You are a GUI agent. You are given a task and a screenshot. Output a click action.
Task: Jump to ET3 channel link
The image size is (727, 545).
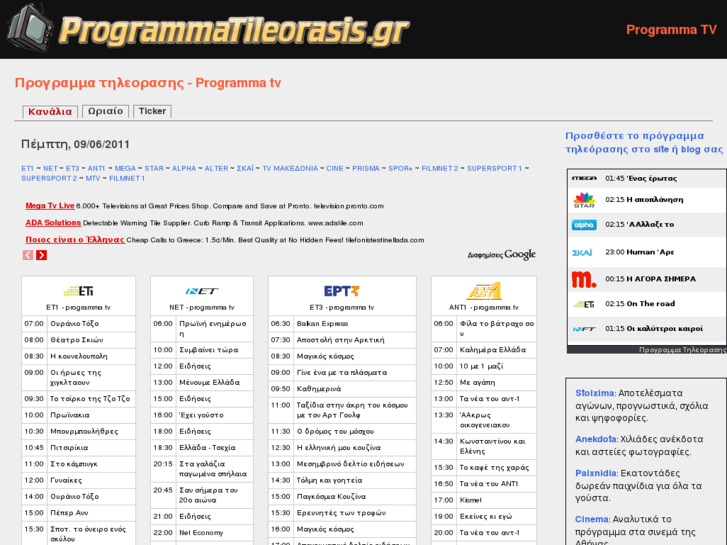(72, 168)
